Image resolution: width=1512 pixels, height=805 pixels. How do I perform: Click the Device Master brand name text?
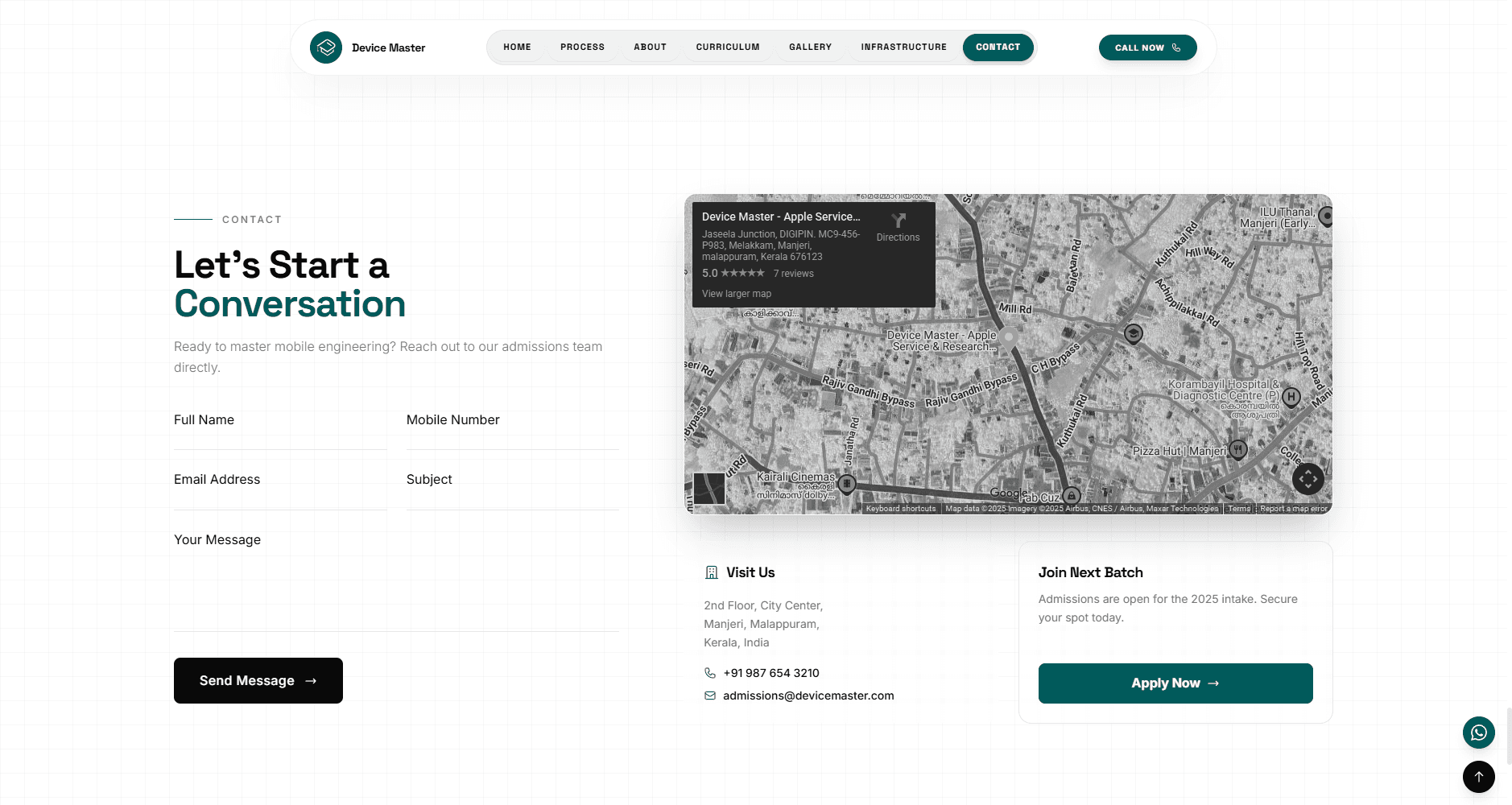click(x=388, y=47)
